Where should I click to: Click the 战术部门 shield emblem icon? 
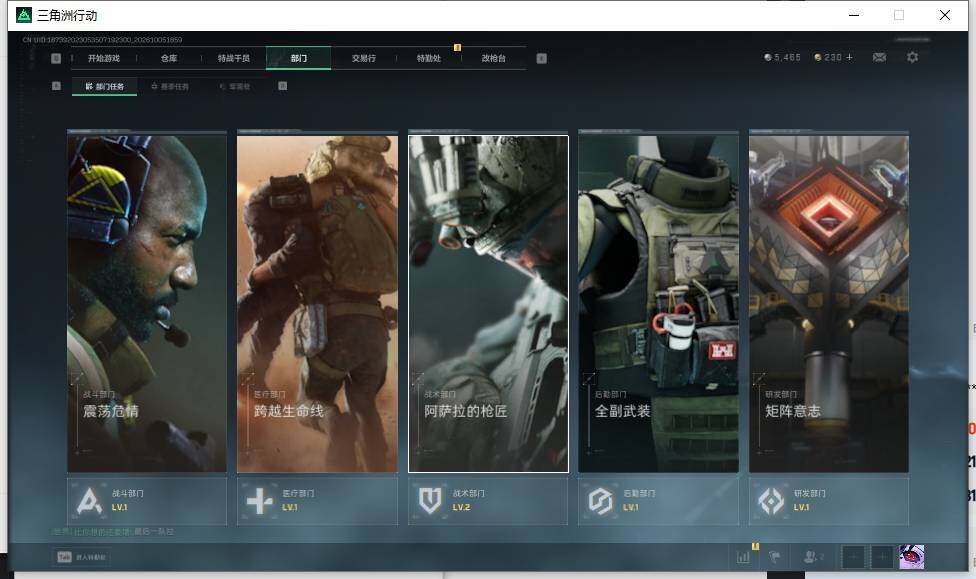coord(430,501)
